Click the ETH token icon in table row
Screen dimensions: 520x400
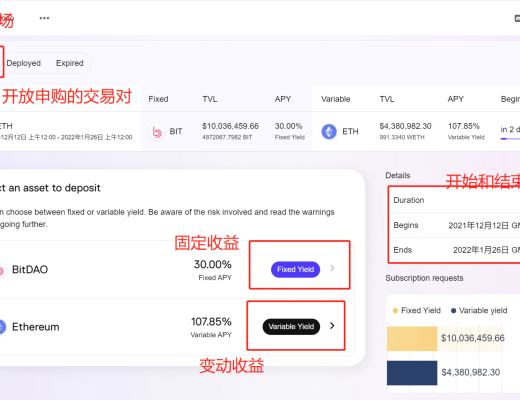[329, 132]
